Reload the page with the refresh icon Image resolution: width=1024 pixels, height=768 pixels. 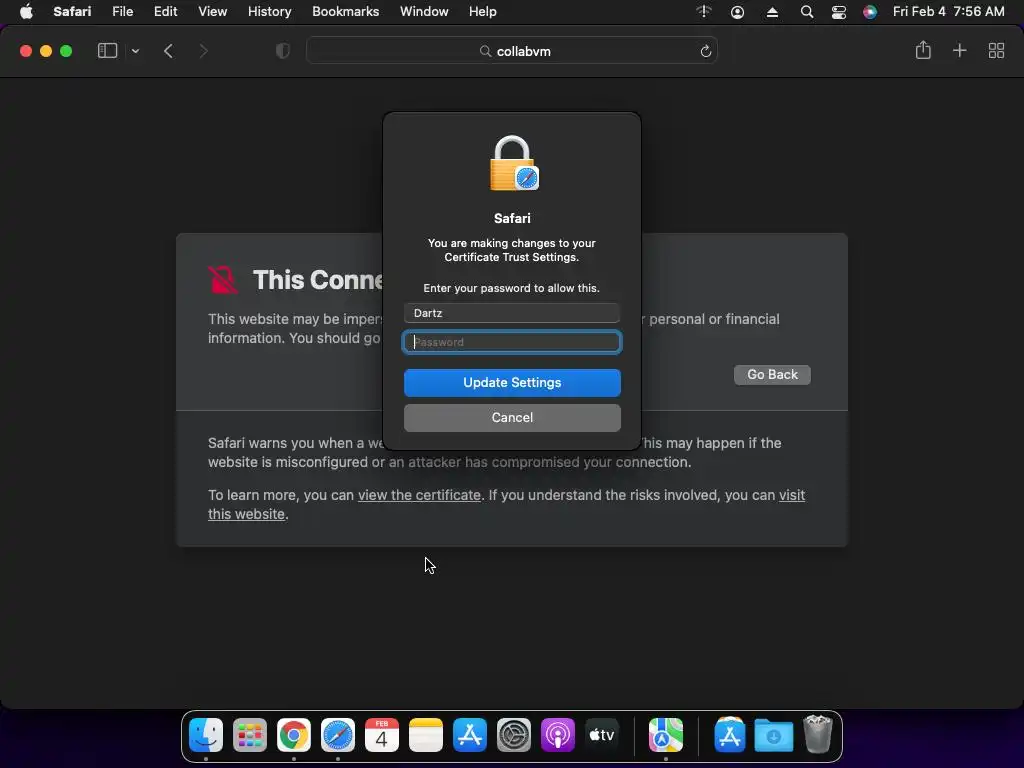(705, 52)
